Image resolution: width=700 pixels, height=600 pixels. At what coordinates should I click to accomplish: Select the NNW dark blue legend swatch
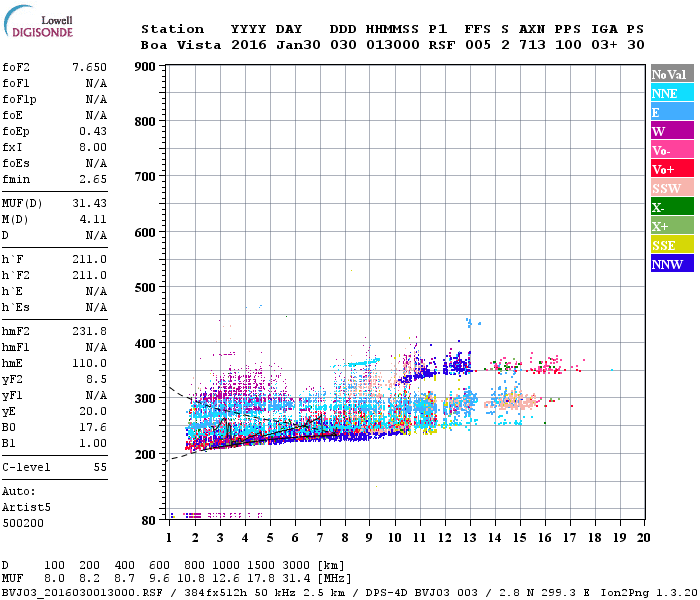672,263
